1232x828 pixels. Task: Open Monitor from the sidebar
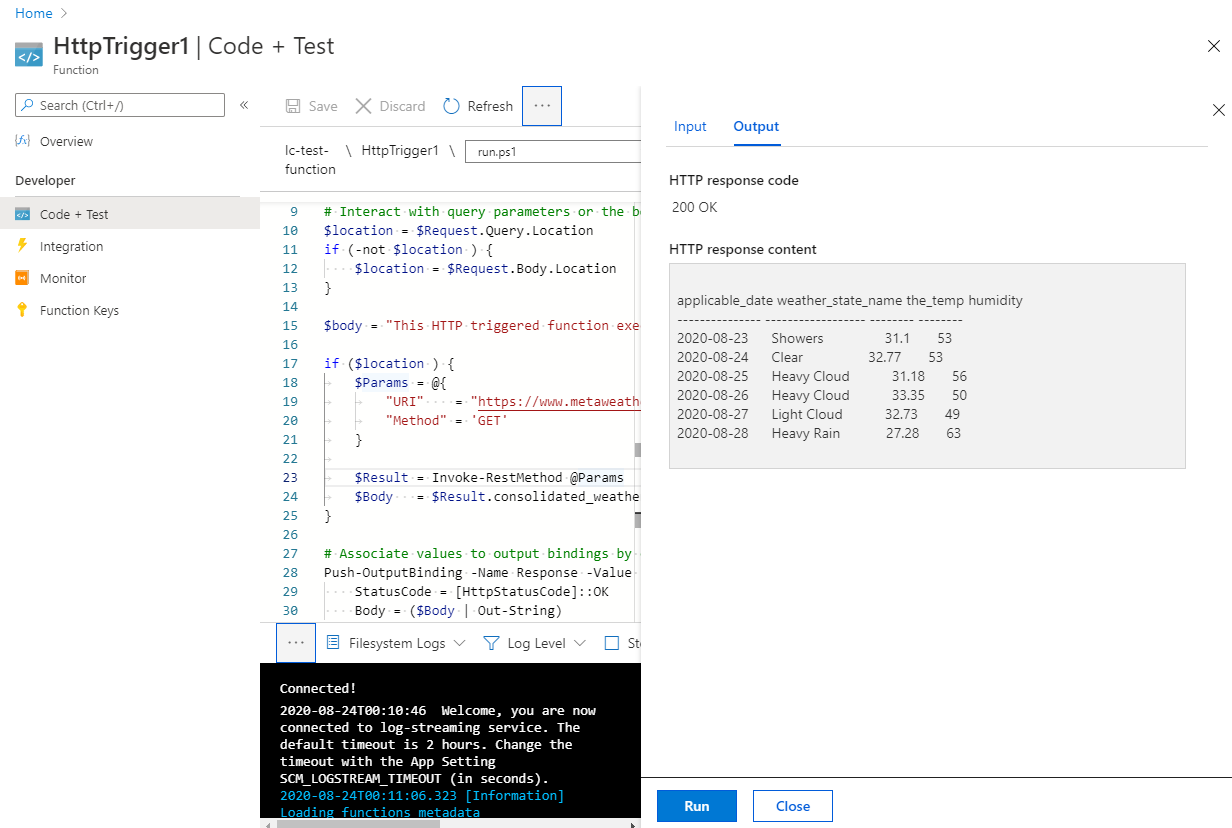[61, 278]
